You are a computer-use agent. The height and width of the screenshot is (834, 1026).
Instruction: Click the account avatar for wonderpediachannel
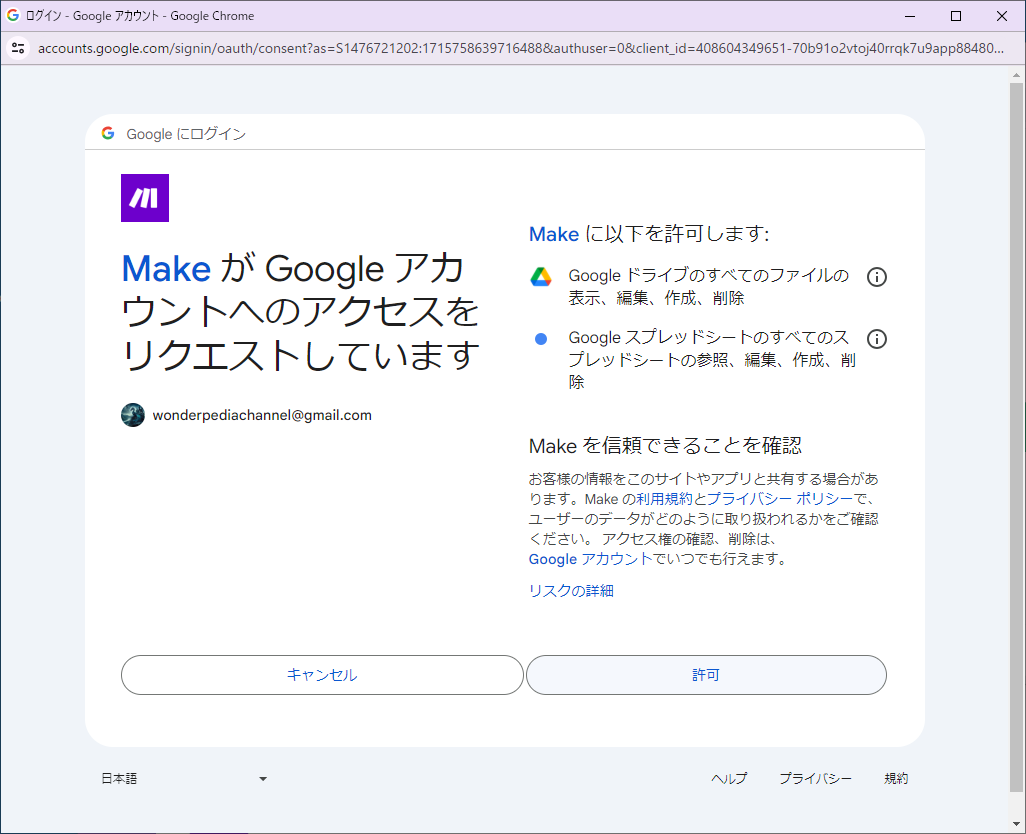tap(133, 415)
